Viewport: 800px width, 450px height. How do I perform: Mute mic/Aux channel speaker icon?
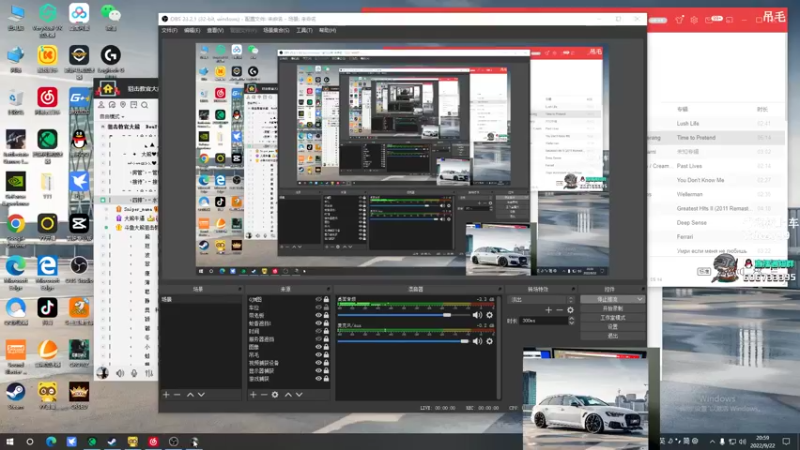pyautogui.click(x=477, y=341)
